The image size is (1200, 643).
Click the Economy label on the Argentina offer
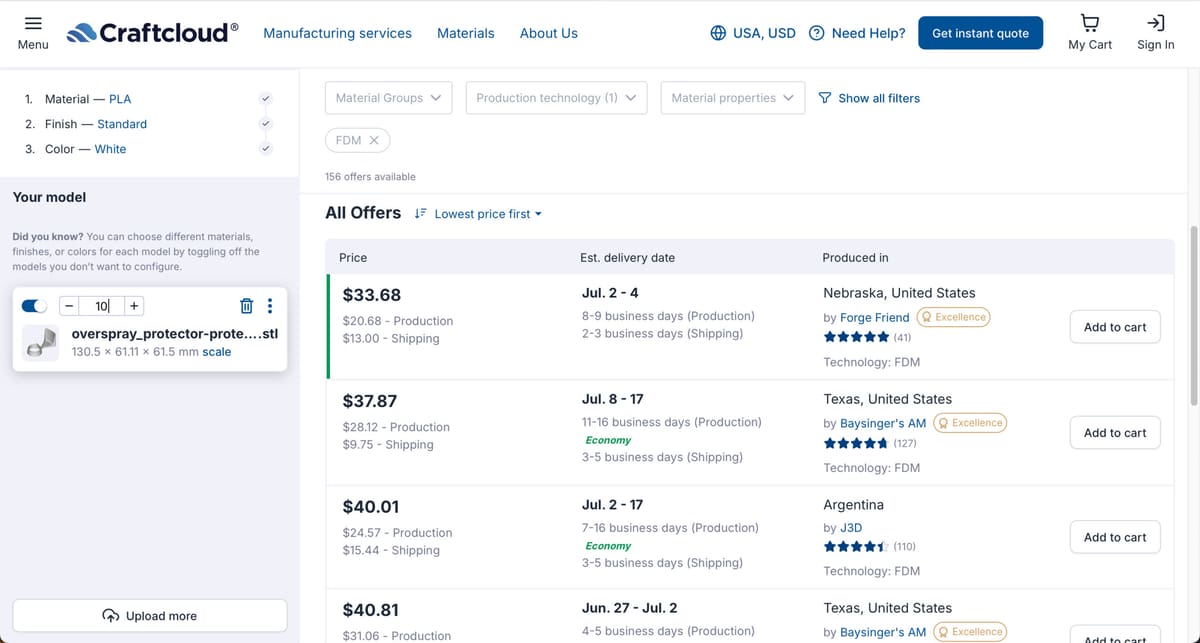(608, 546)
